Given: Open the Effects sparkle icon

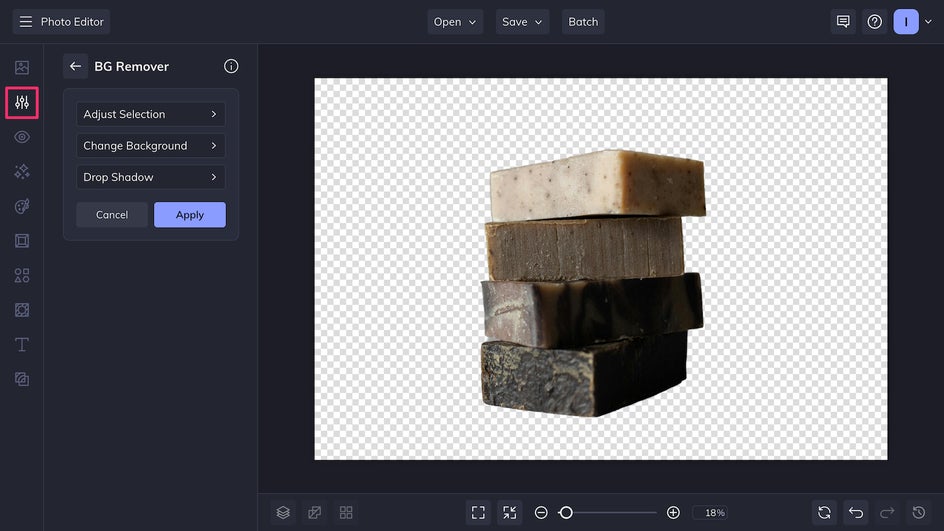Looking at the screenshot, I should click(x=22, y=172).
